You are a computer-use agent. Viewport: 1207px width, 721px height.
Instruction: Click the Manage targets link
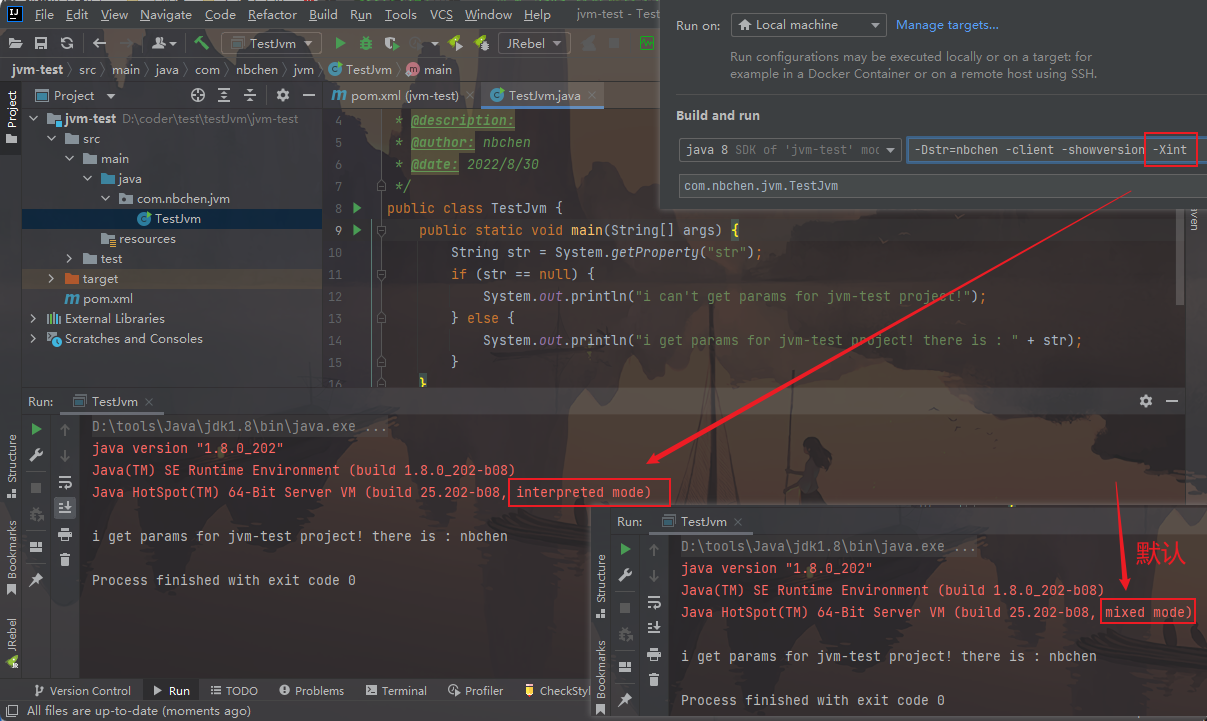[x=946, y=25]
